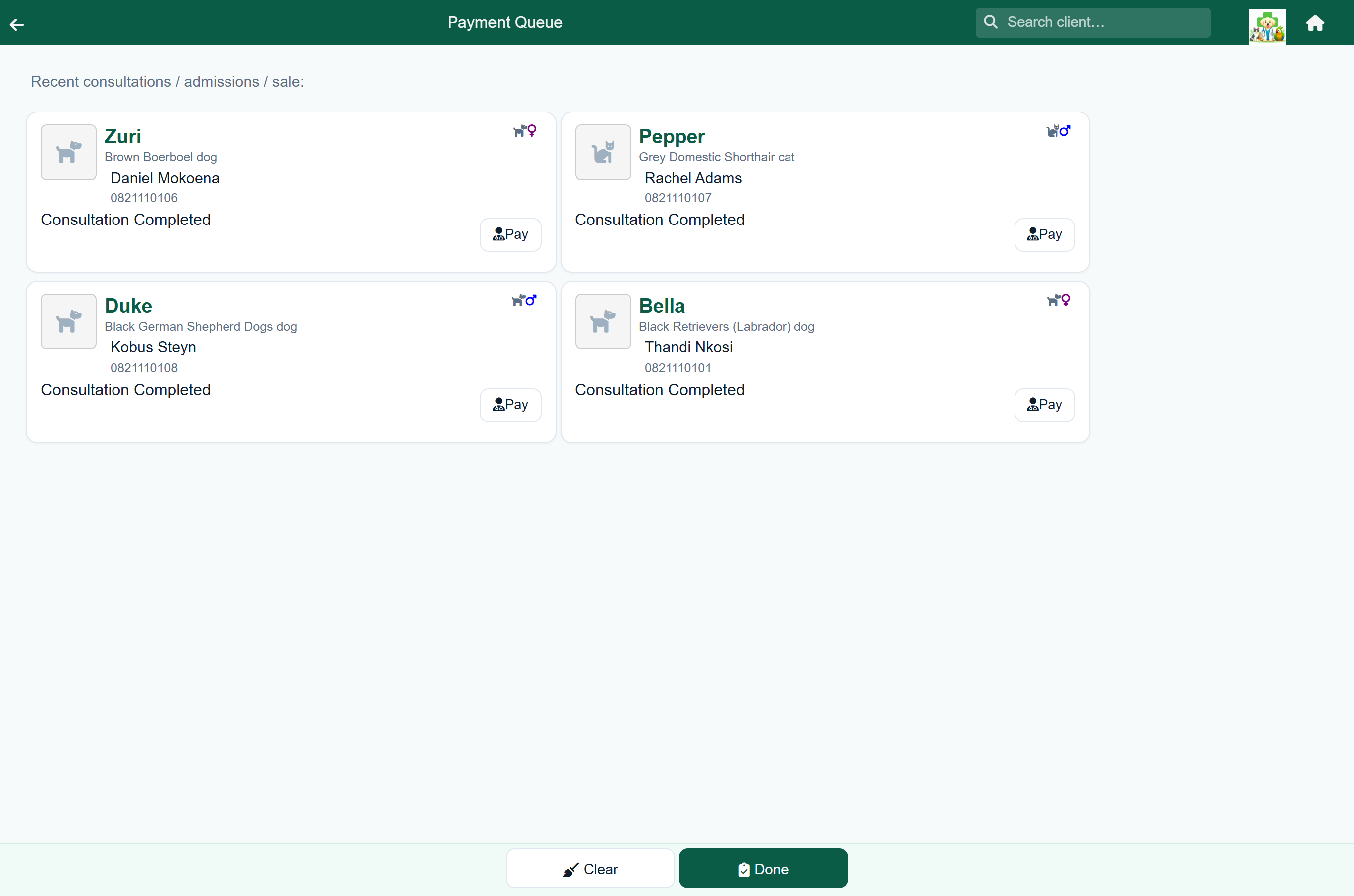Screen dimensions: 1354x896
Task: Click Black Retrievers (Labrador) dog description
Action: 727,326
